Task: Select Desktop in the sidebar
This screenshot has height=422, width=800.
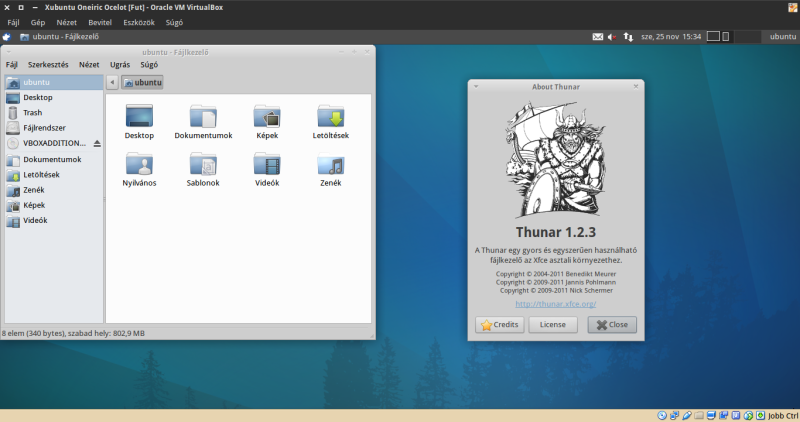Action: coord(54,97)
